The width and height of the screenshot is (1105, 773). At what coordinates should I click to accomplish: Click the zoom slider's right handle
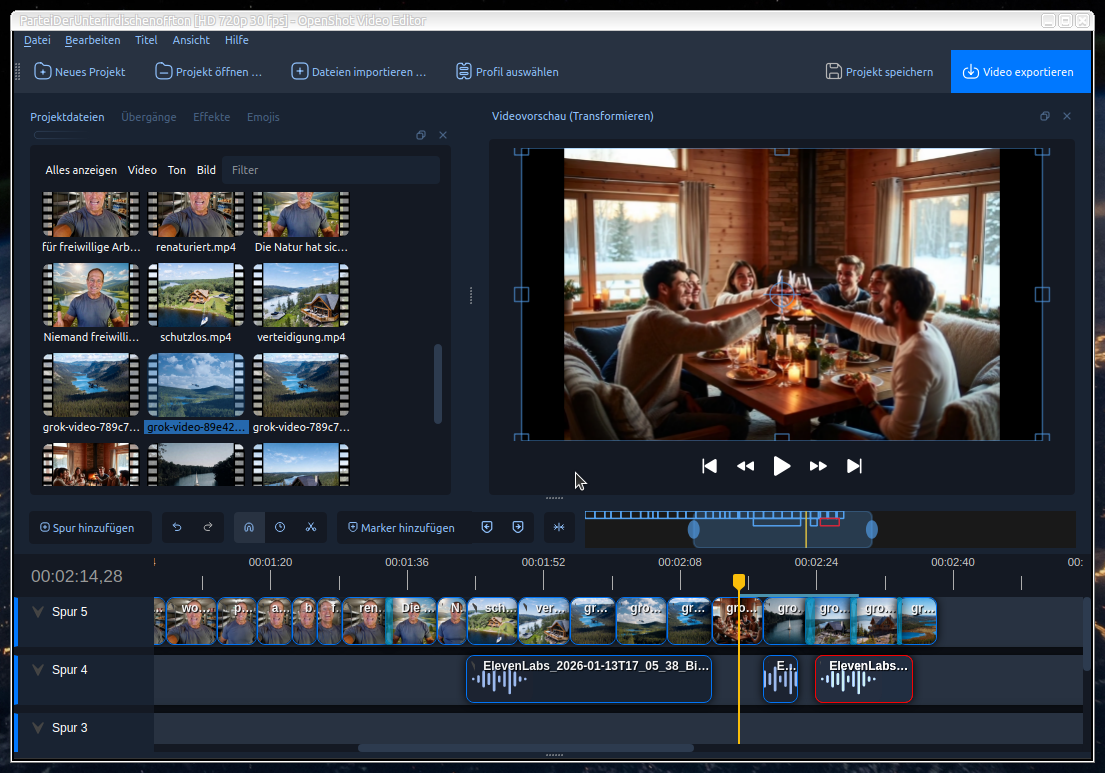tap(871, 529)
